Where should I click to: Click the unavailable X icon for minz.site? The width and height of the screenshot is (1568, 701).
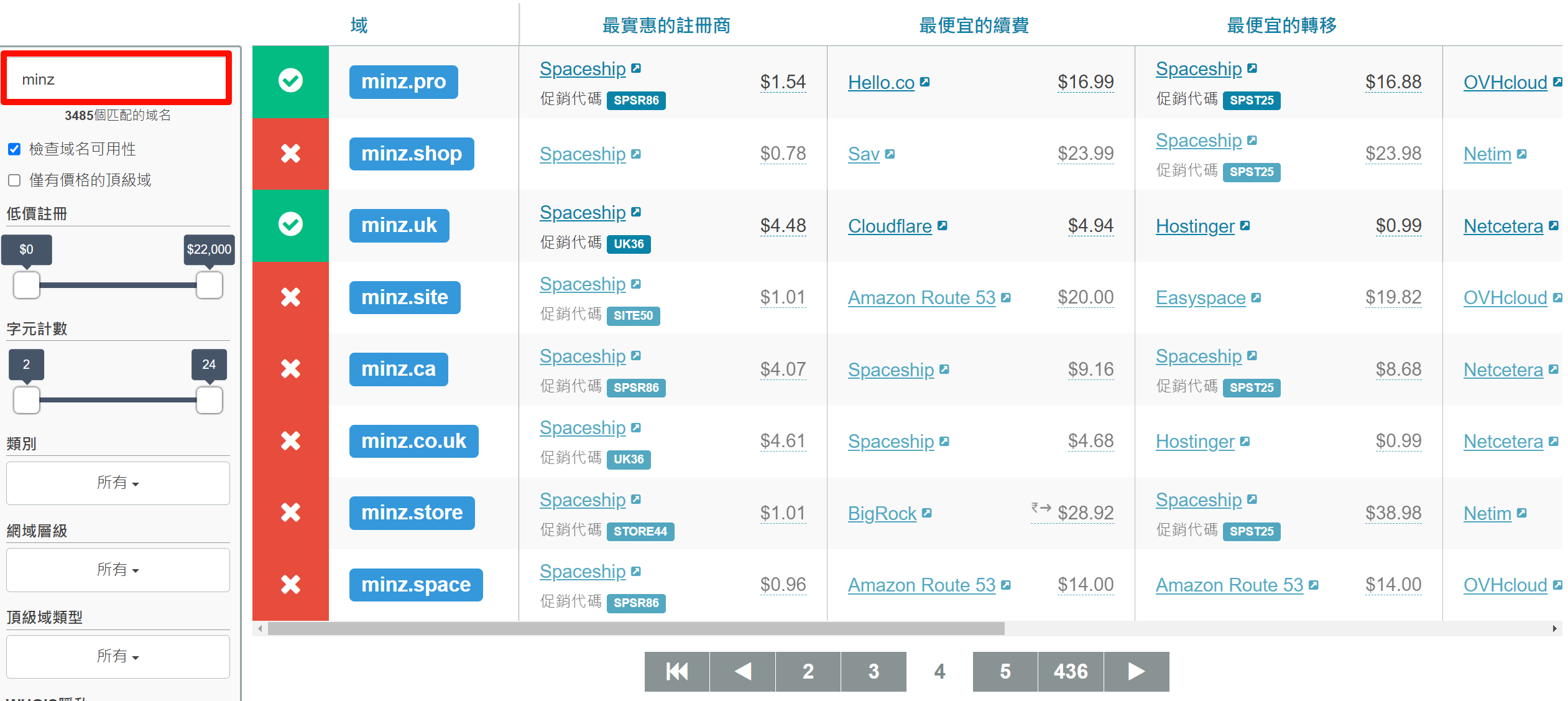click(290, 297)
